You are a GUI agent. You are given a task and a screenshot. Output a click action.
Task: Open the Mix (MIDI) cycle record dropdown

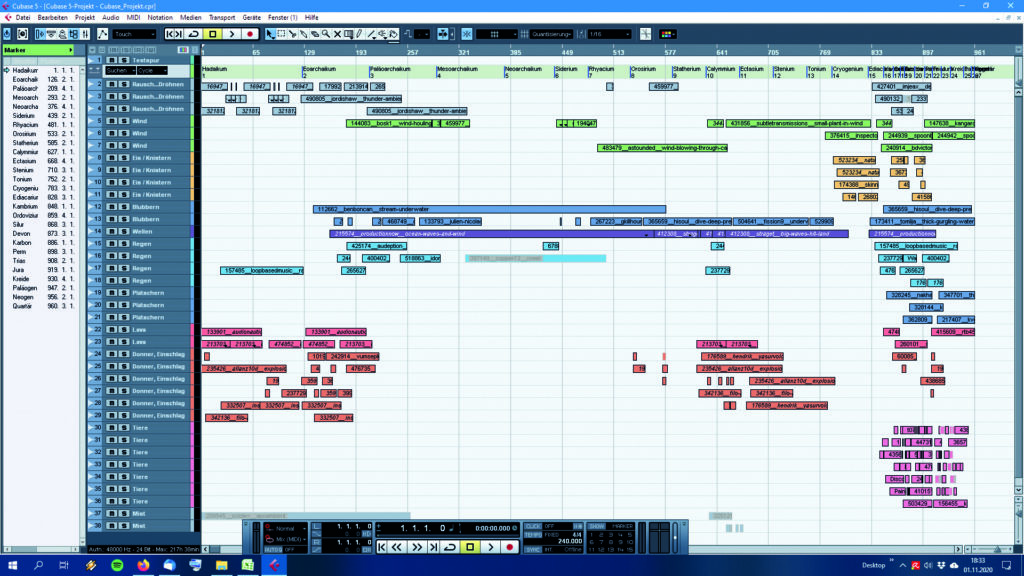(287, 539)
